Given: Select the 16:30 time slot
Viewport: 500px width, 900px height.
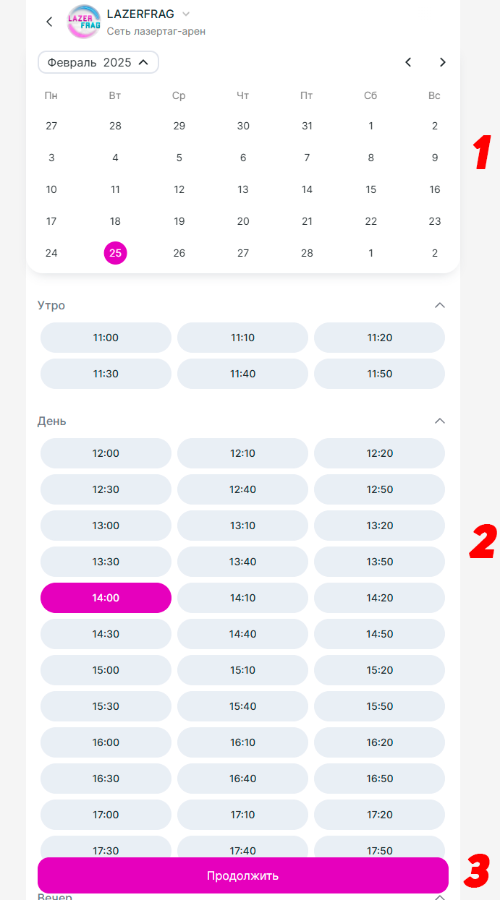Looking at the screenshot, I should (106, 779).
